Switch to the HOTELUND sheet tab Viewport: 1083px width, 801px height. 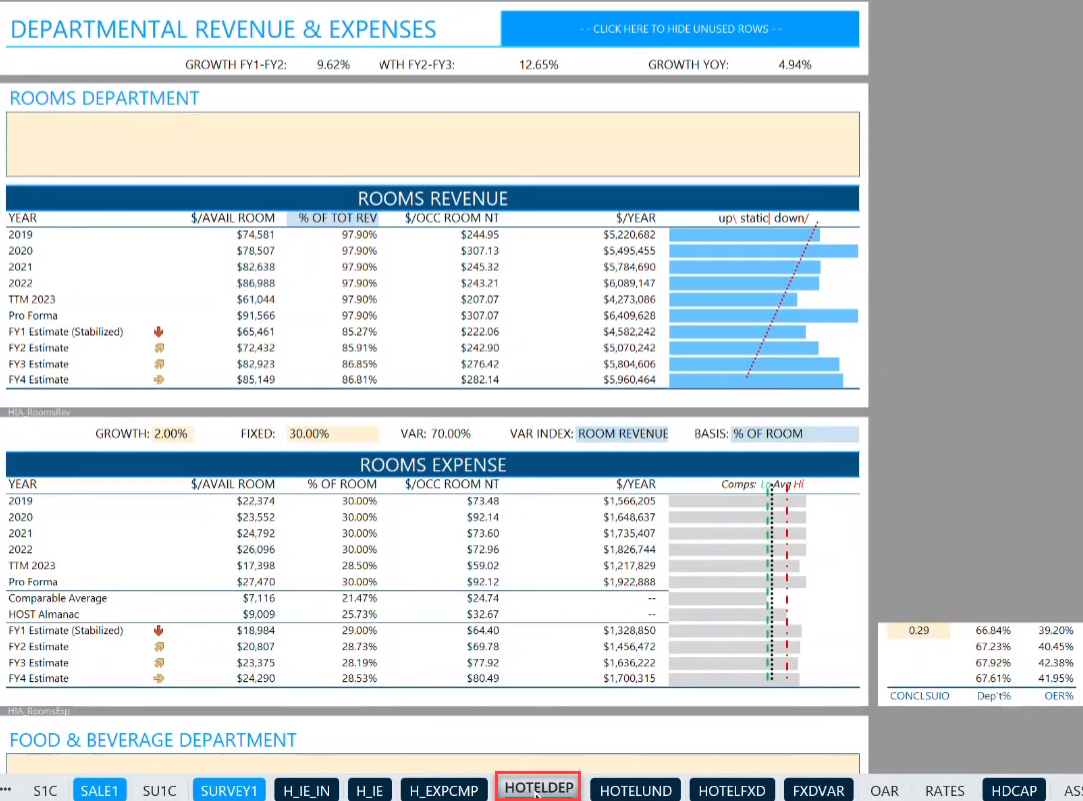point(635,791)
